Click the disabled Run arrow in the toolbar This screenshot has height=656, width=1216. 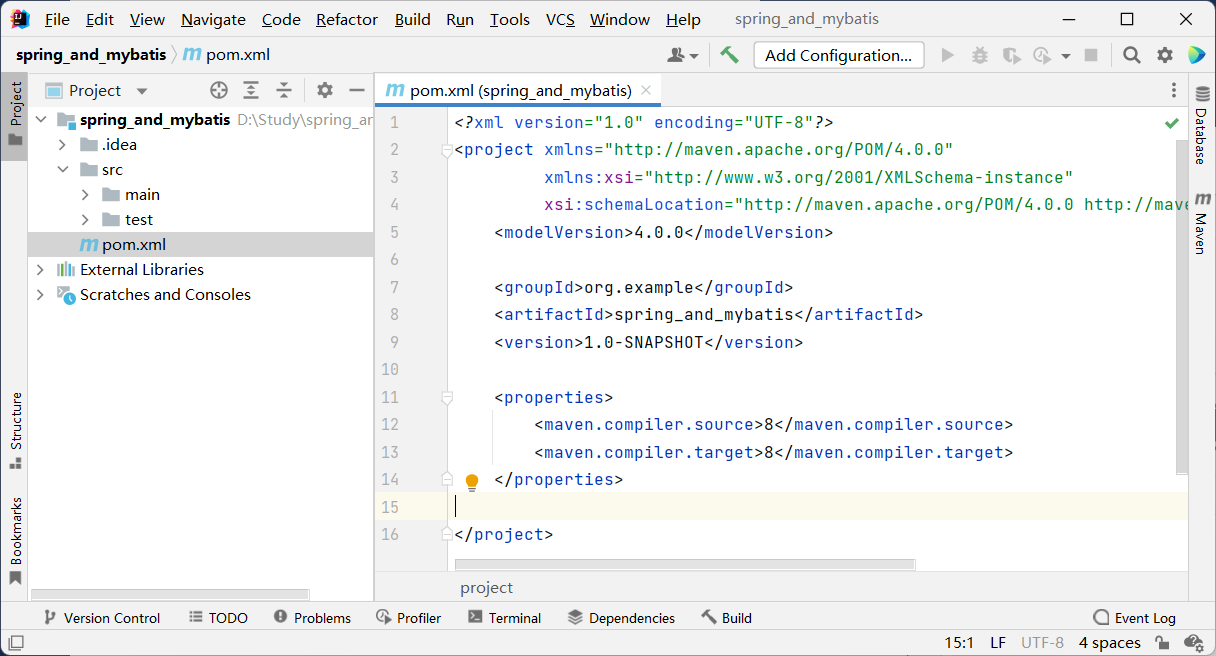[948, 56]
